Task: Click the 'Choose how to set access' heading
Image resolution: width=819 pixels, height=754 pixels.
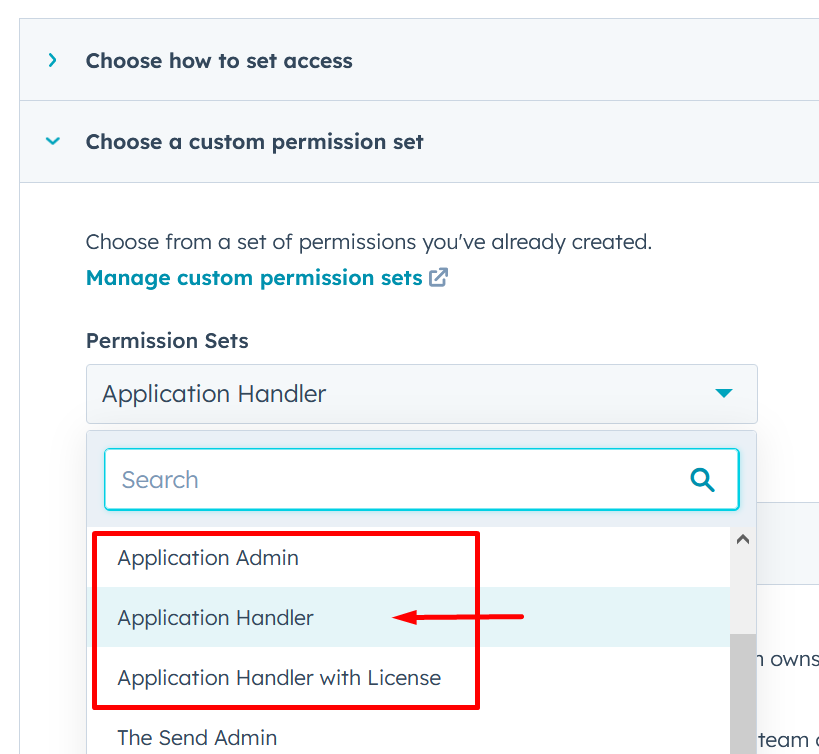Action: (219, 61)
